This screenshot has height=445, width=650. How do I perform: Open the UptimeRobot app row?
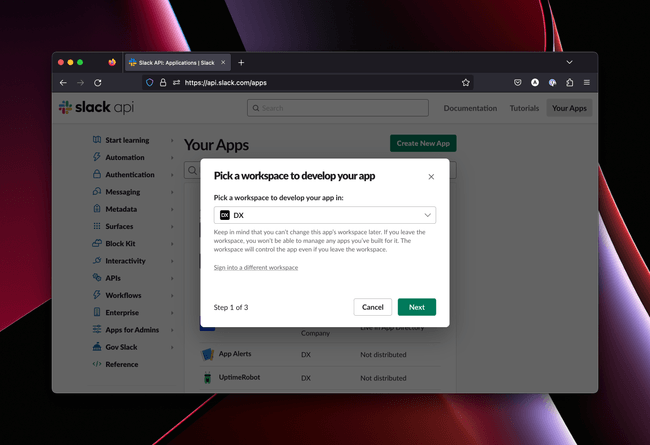tap(320, 378)
